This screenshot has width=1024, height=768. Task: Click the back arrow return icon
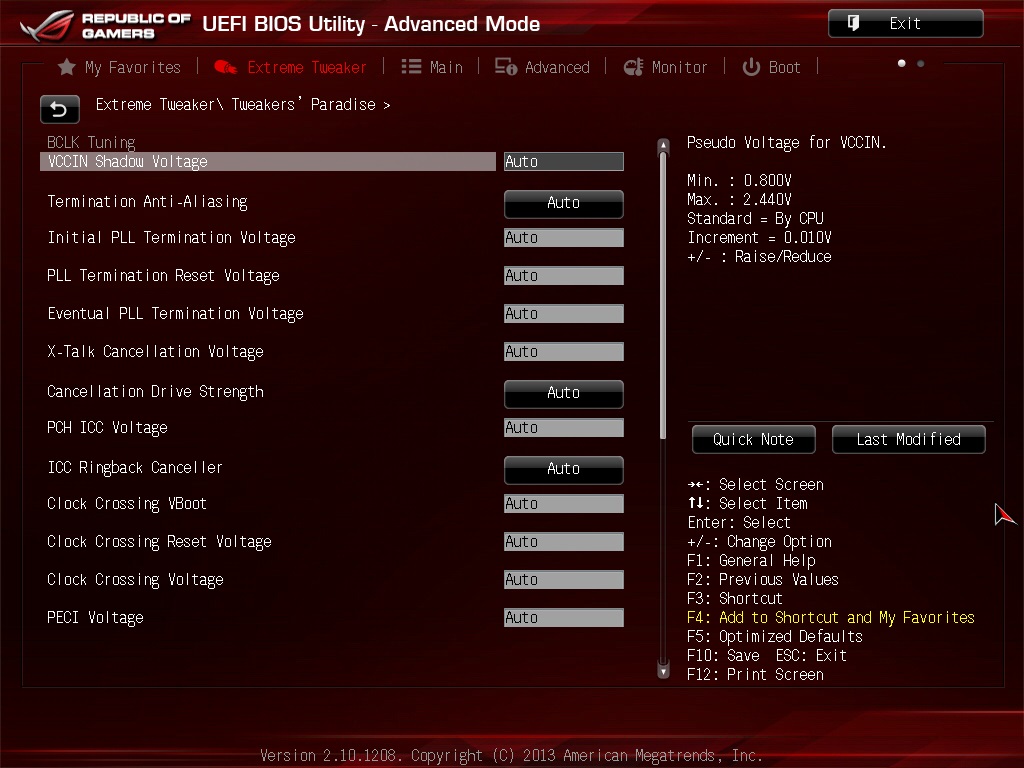point(59,109)
